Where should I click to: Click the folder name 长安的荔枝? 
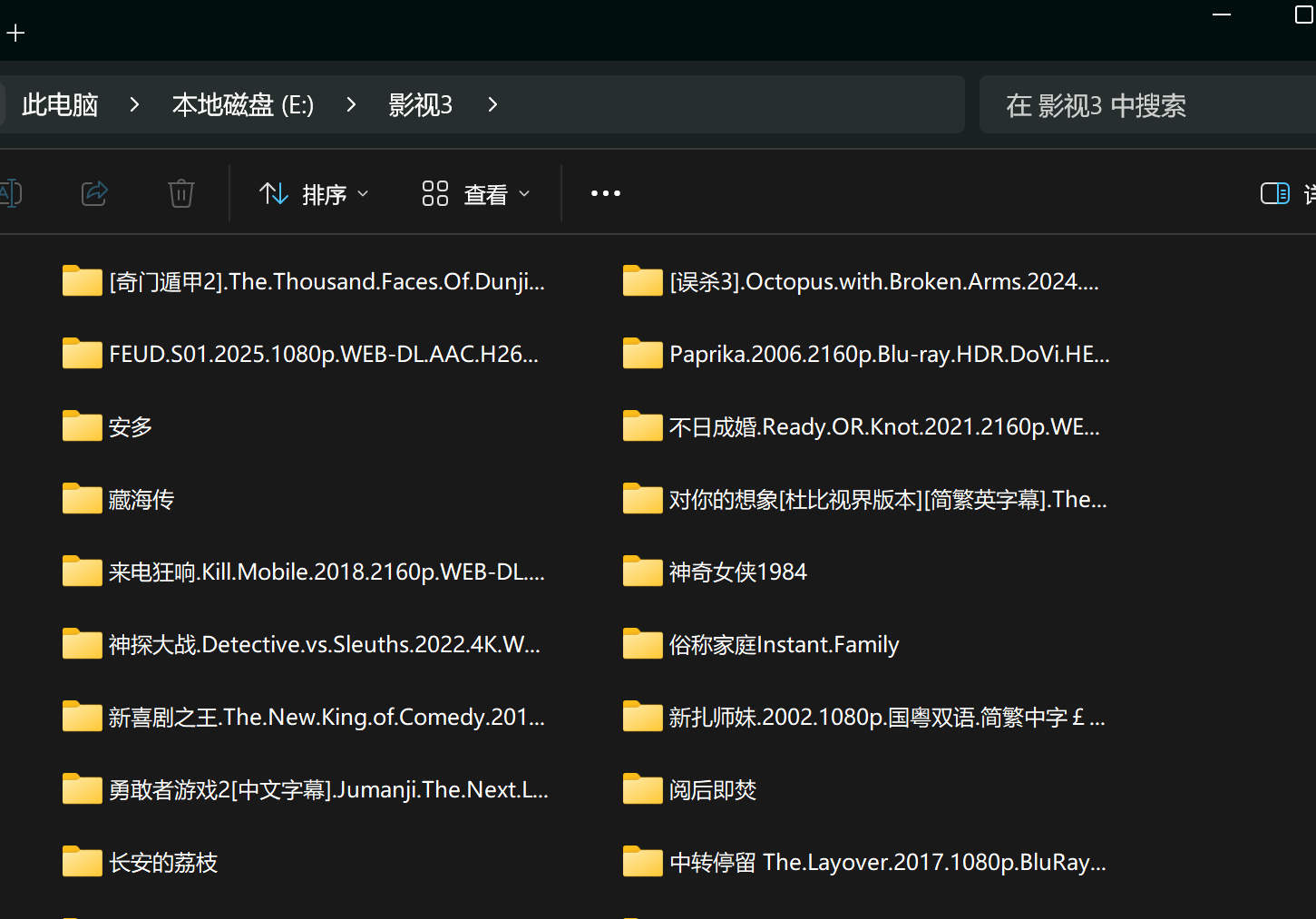pos(163,863)
